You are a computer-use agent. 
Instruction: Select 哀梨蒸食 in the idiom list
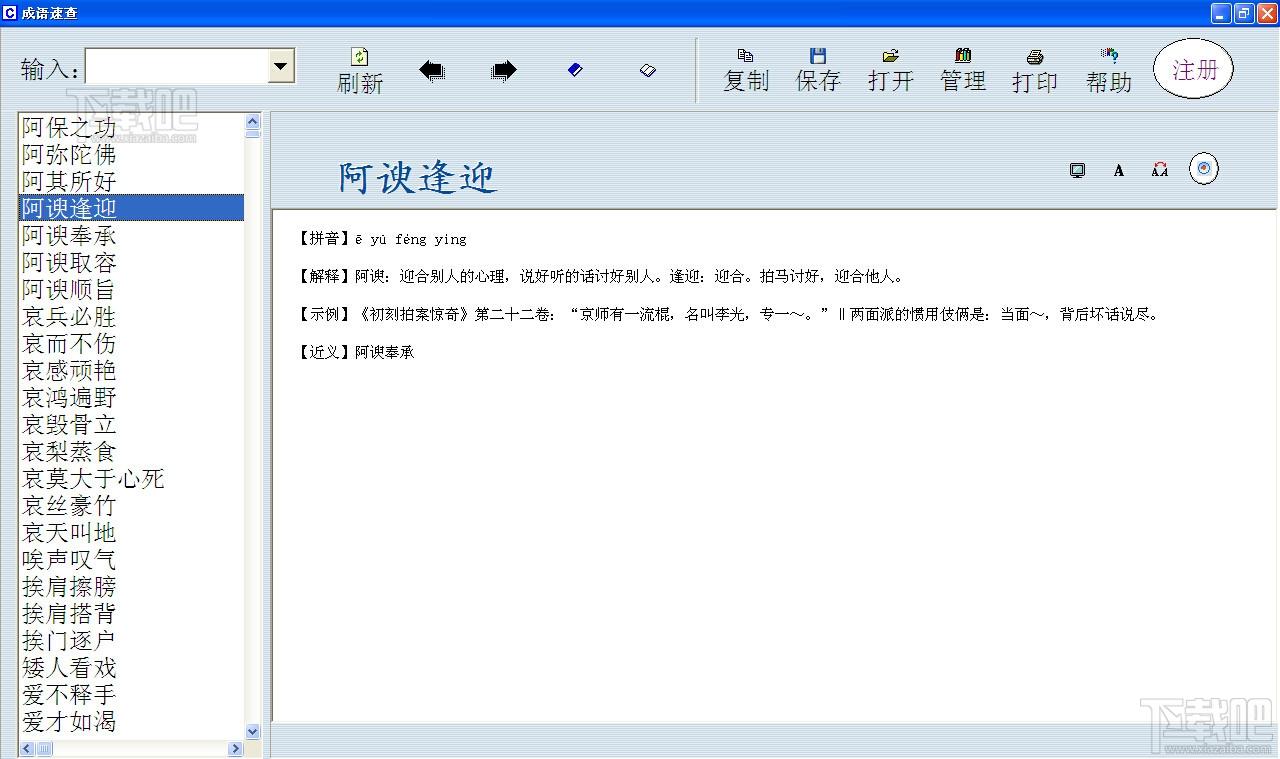pyautogui.click(x=131, y=451)
